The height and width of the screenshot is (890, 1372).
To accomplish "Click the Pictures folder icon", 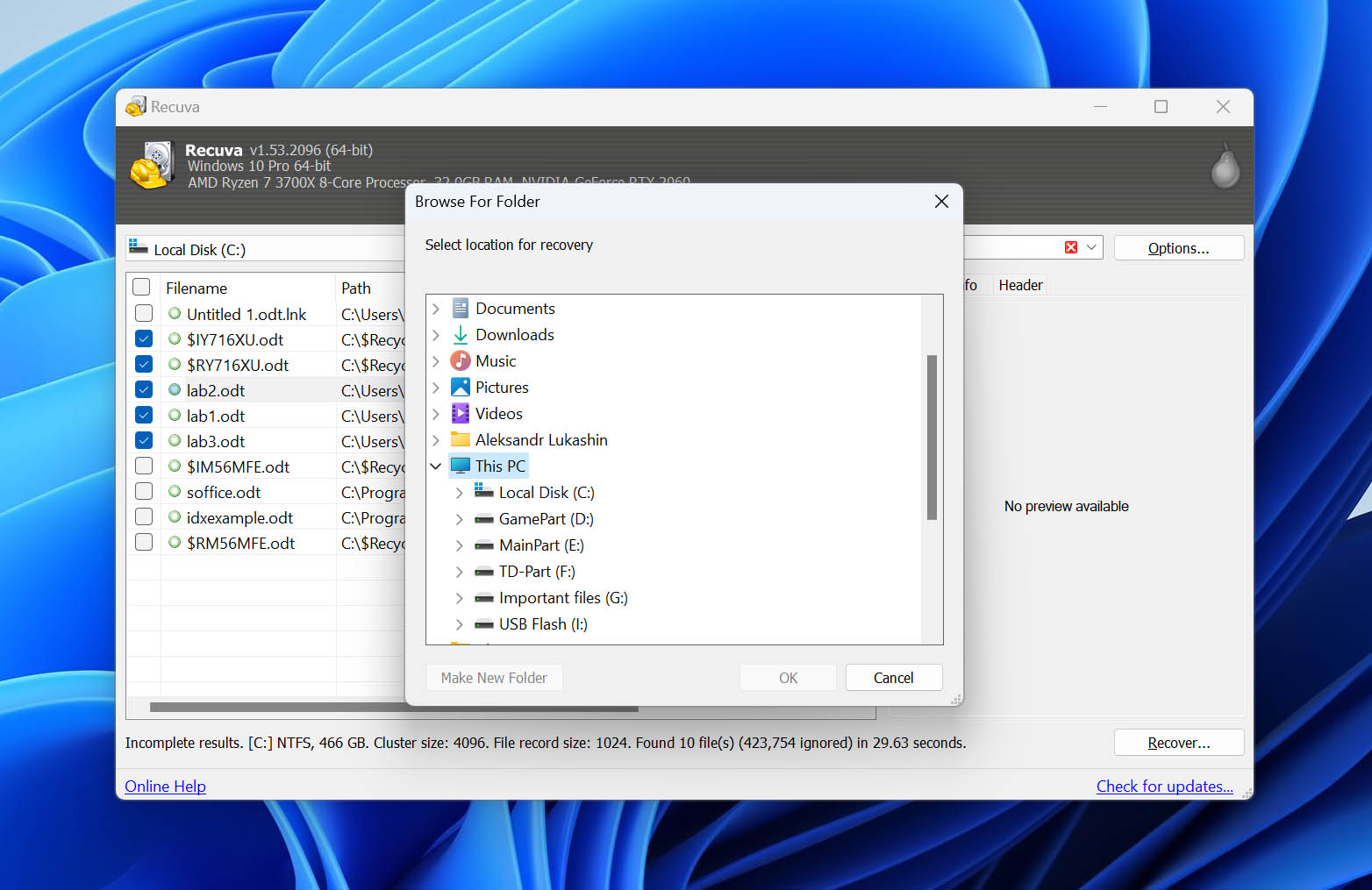I will click(461, 388).
